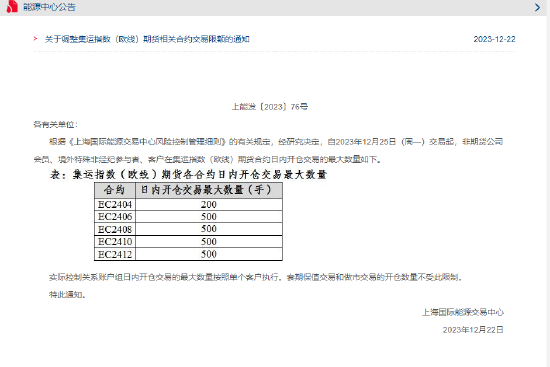
Task: Select the EC2410 contract cell
Action: (115, 242)
